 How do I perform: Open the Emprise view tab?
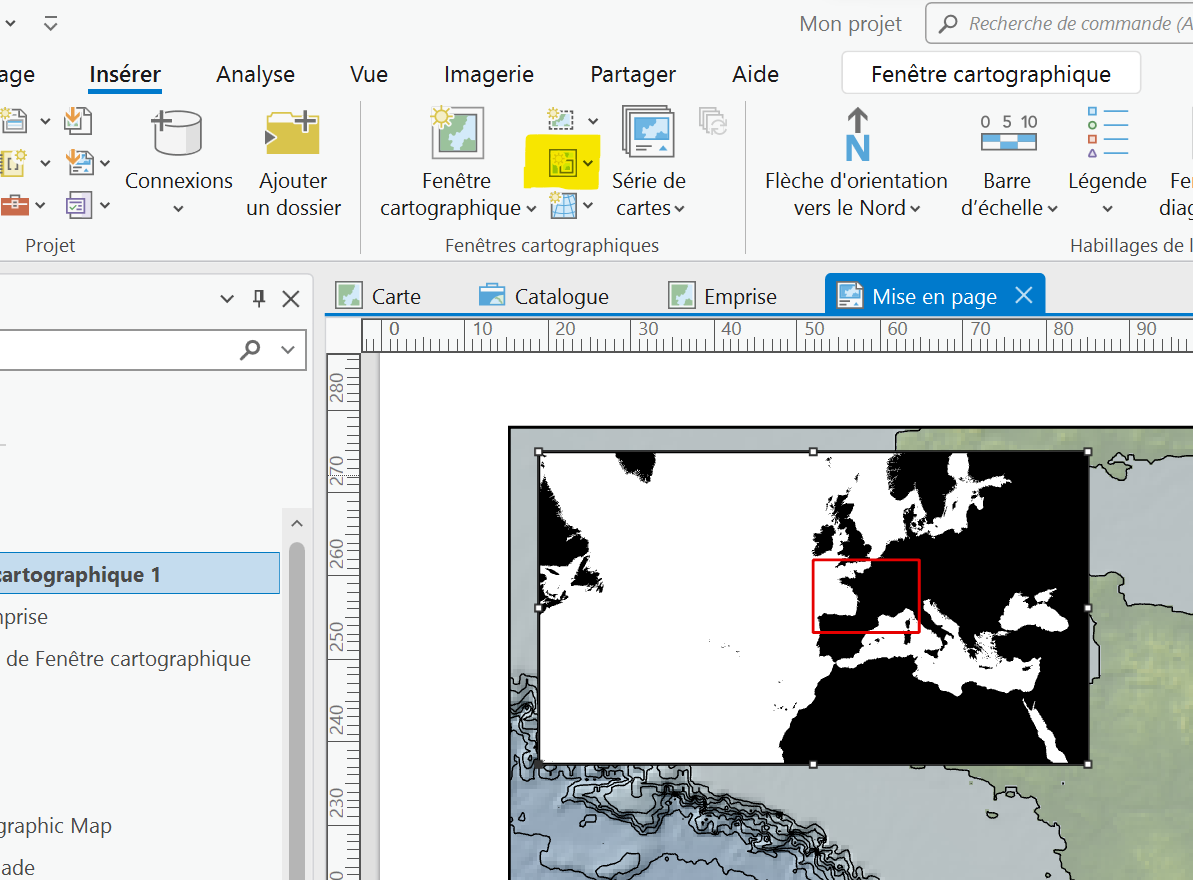[739, 296]
